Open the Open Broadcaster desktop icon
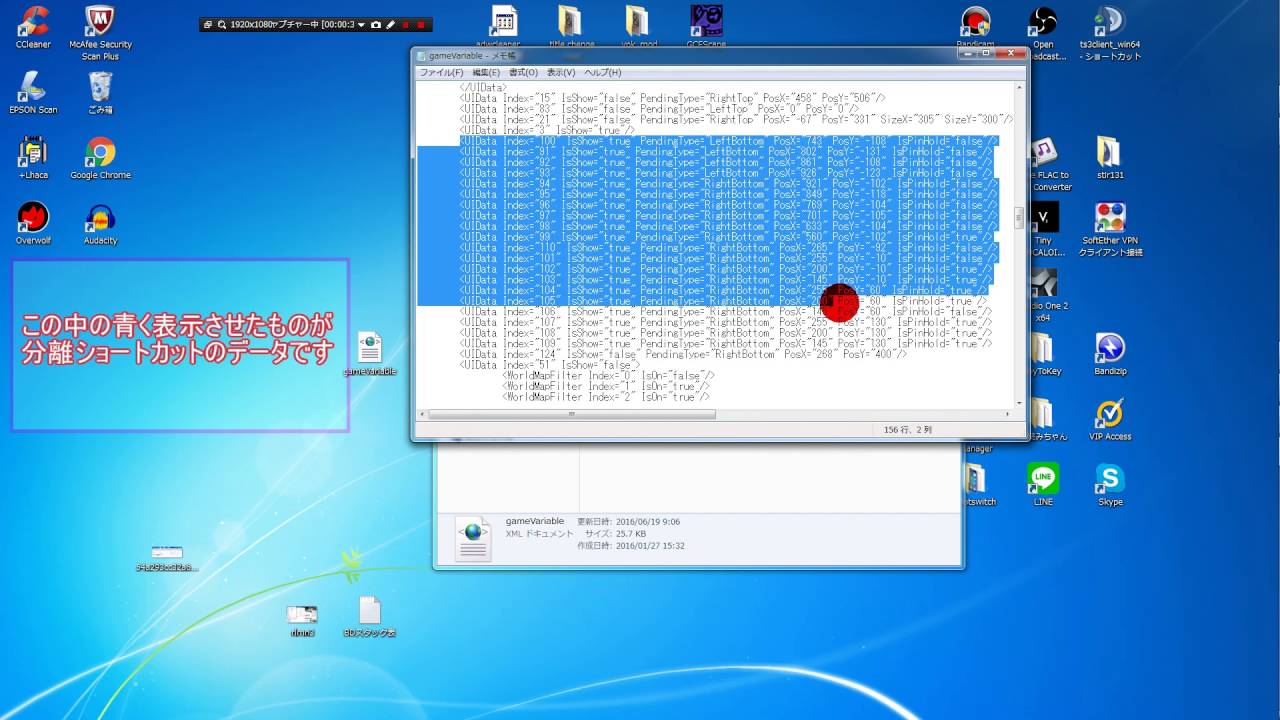 (x=1043, y=32)
